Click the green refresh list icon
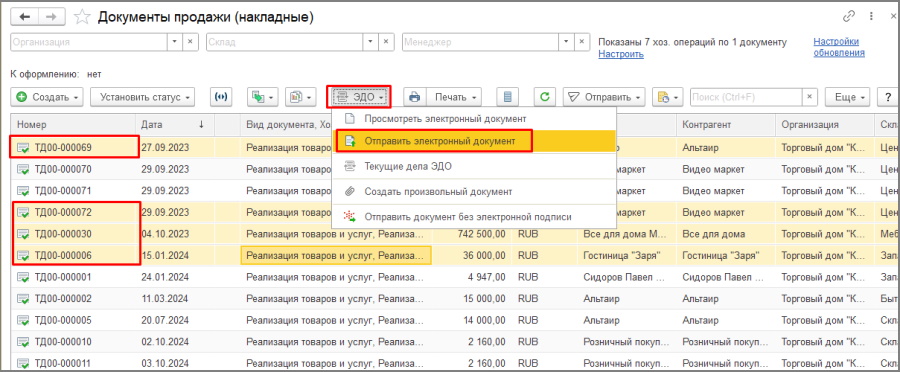This screenshot has height=372, width=900. 545,97
